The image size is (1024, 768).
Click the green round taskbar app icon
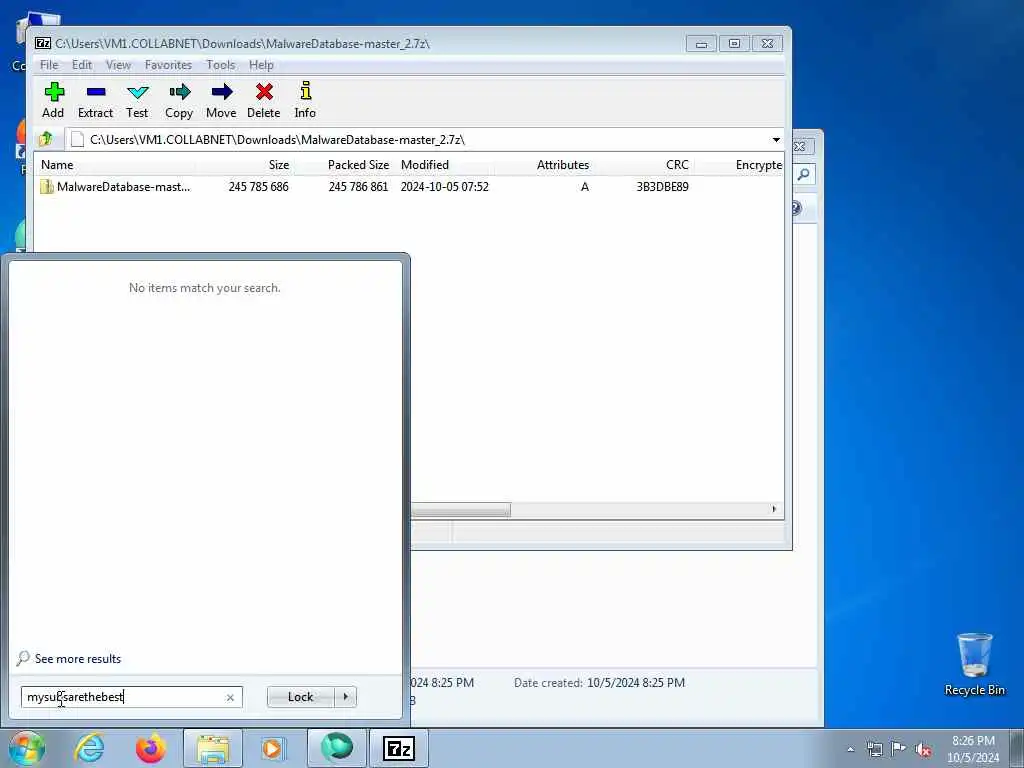click(336, 748)
